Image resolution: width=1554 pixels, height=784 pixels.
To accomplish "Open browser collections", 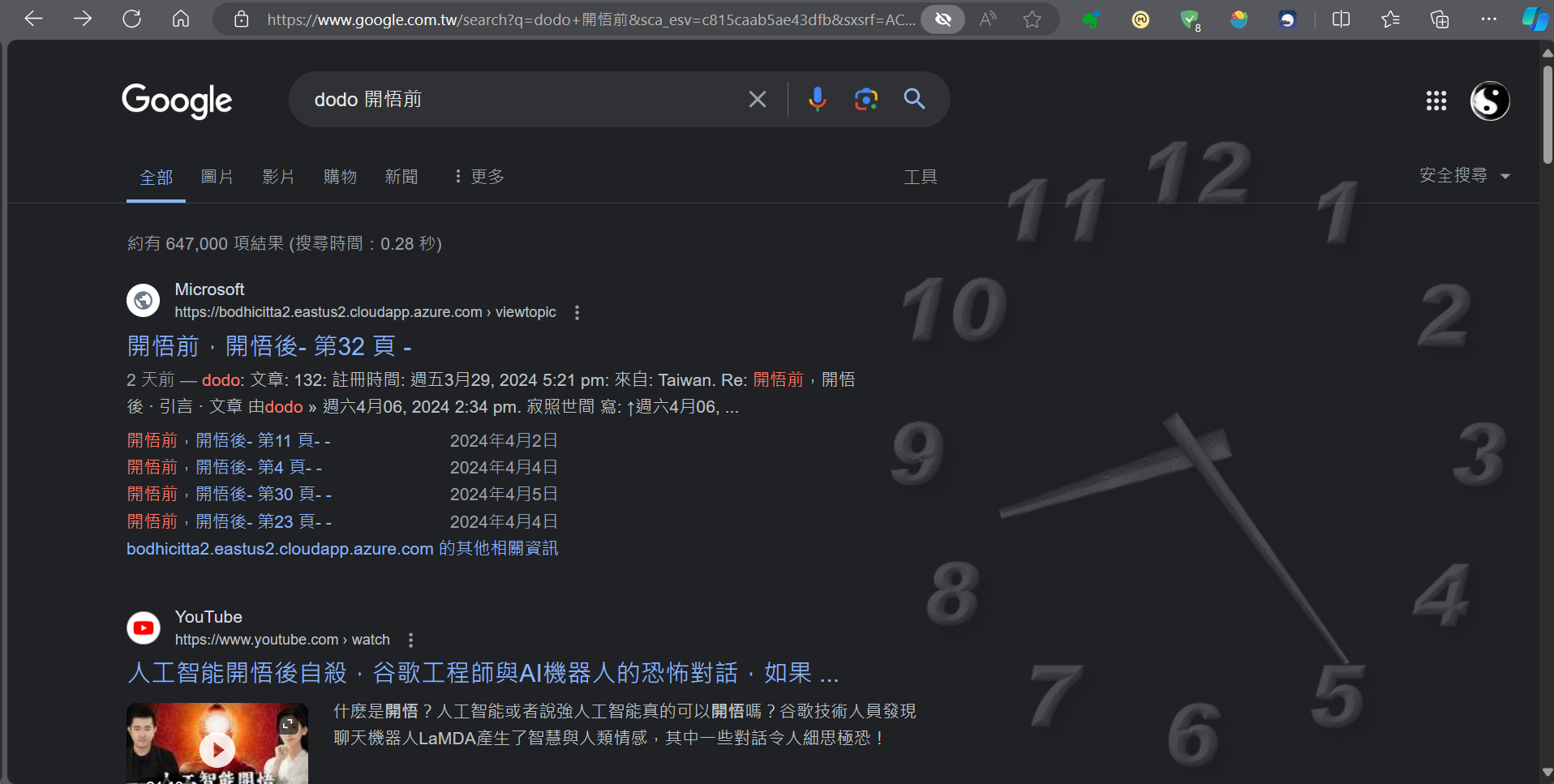I will [x=1440, y=19].
